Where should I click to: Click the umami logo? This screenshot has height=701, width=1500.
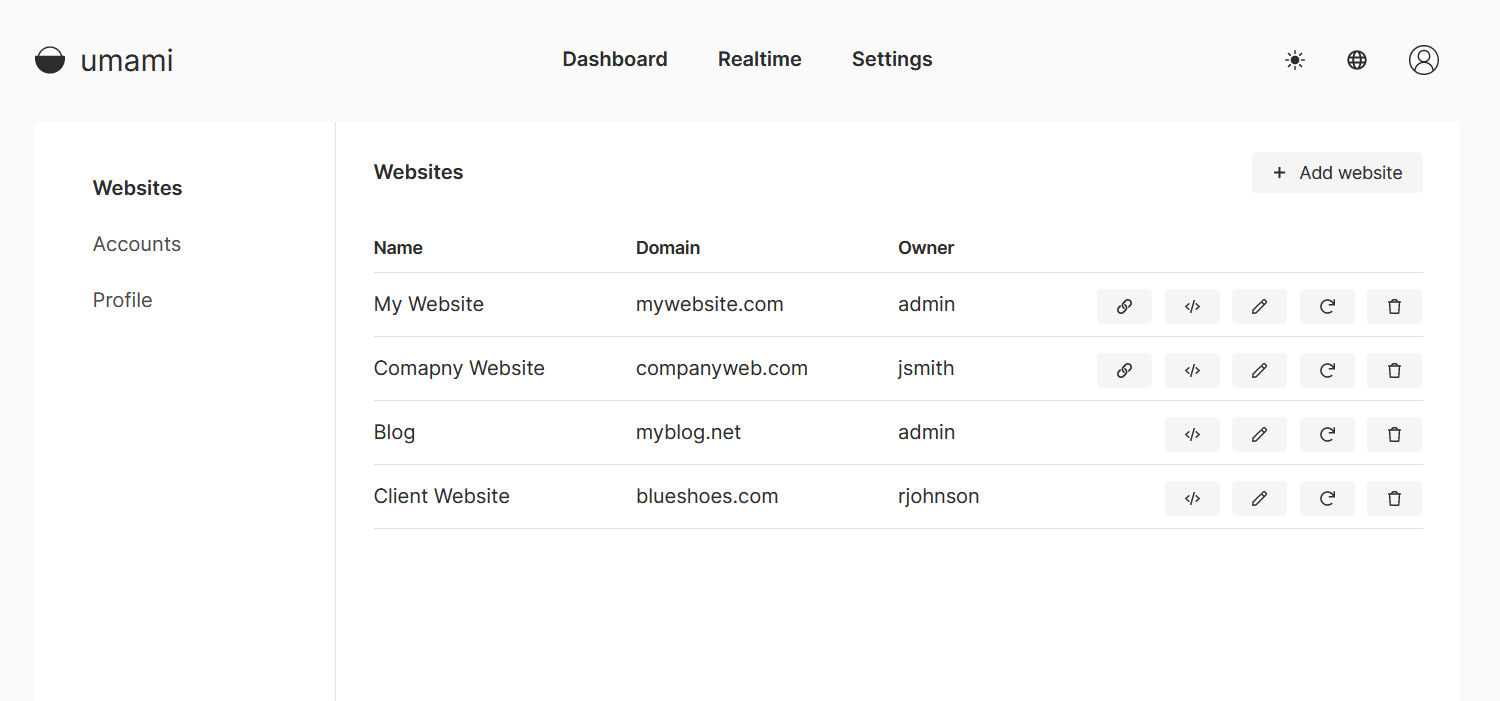(x=104, y=61)
